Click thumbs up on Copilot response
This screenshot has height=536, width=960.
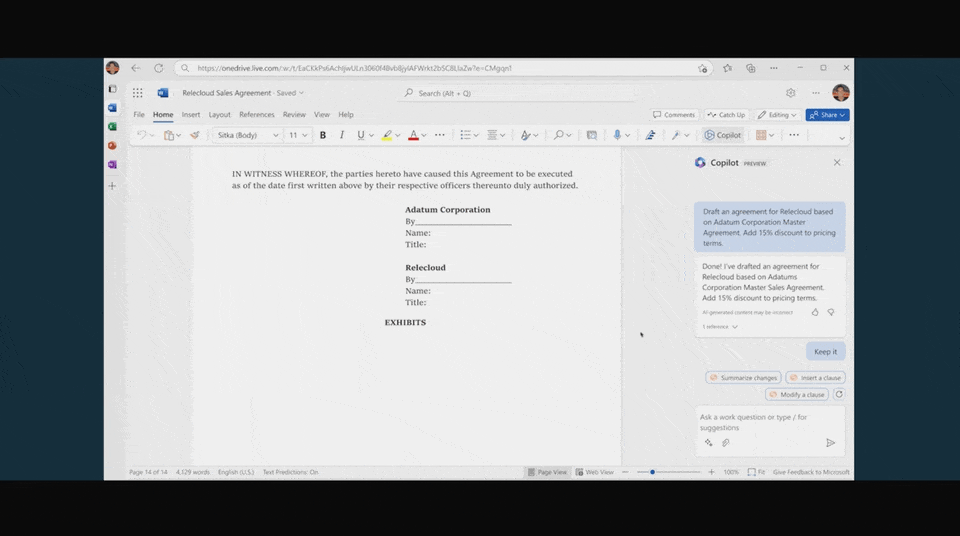[x=815, y=312]
